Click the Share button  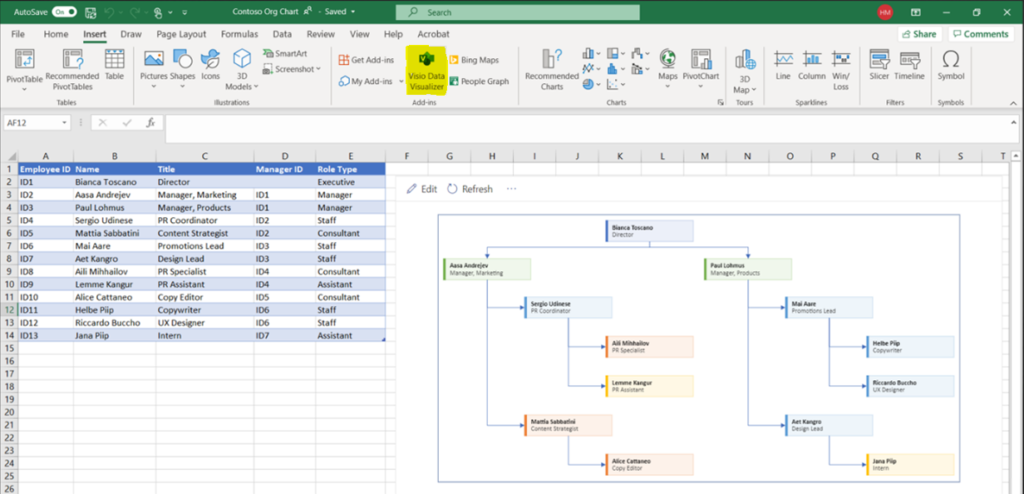click(917, 34)
